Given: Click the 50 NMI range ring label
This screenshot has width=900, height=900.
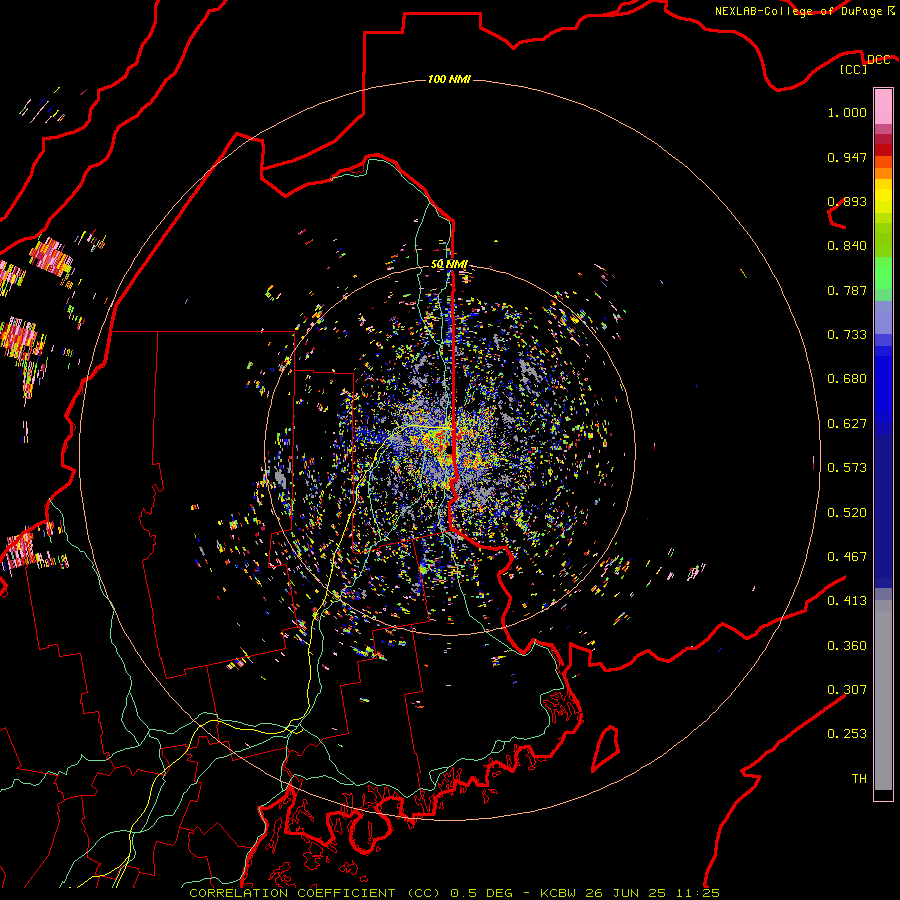Looking at the screenshot, I should (449, 264).
